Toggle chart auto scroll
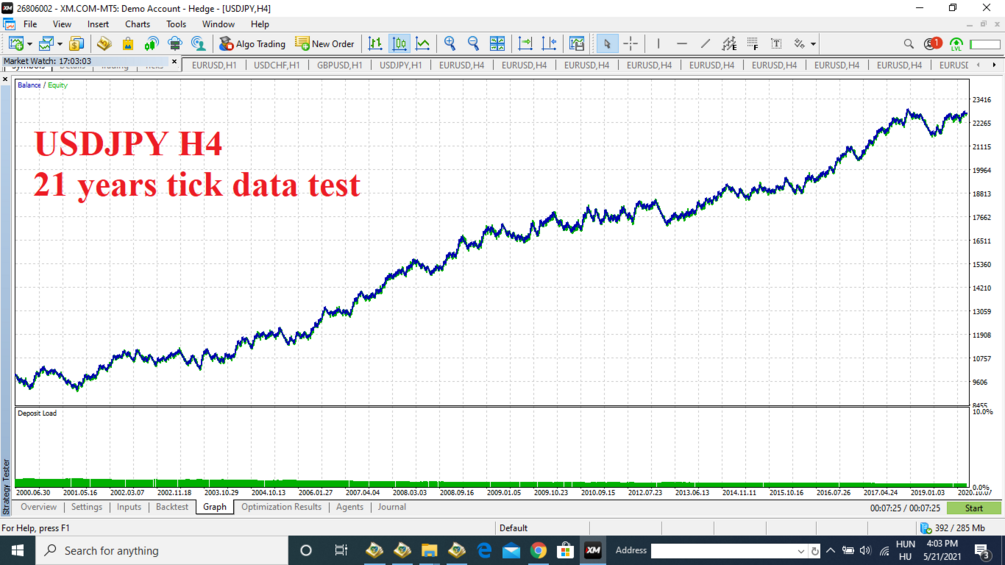 coord(525,44)
